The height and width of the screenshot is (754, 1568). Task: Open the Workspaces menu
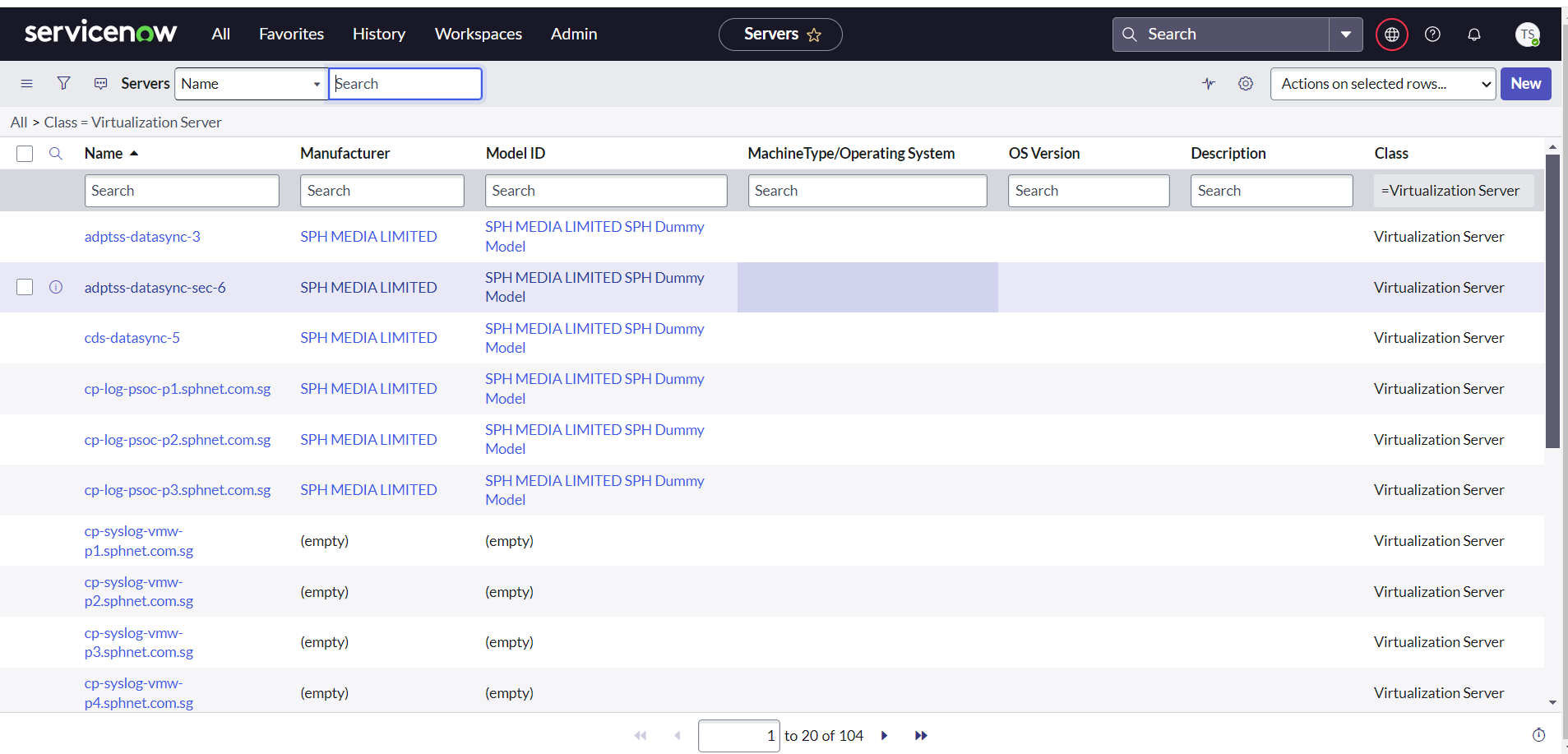click(479, 35)
